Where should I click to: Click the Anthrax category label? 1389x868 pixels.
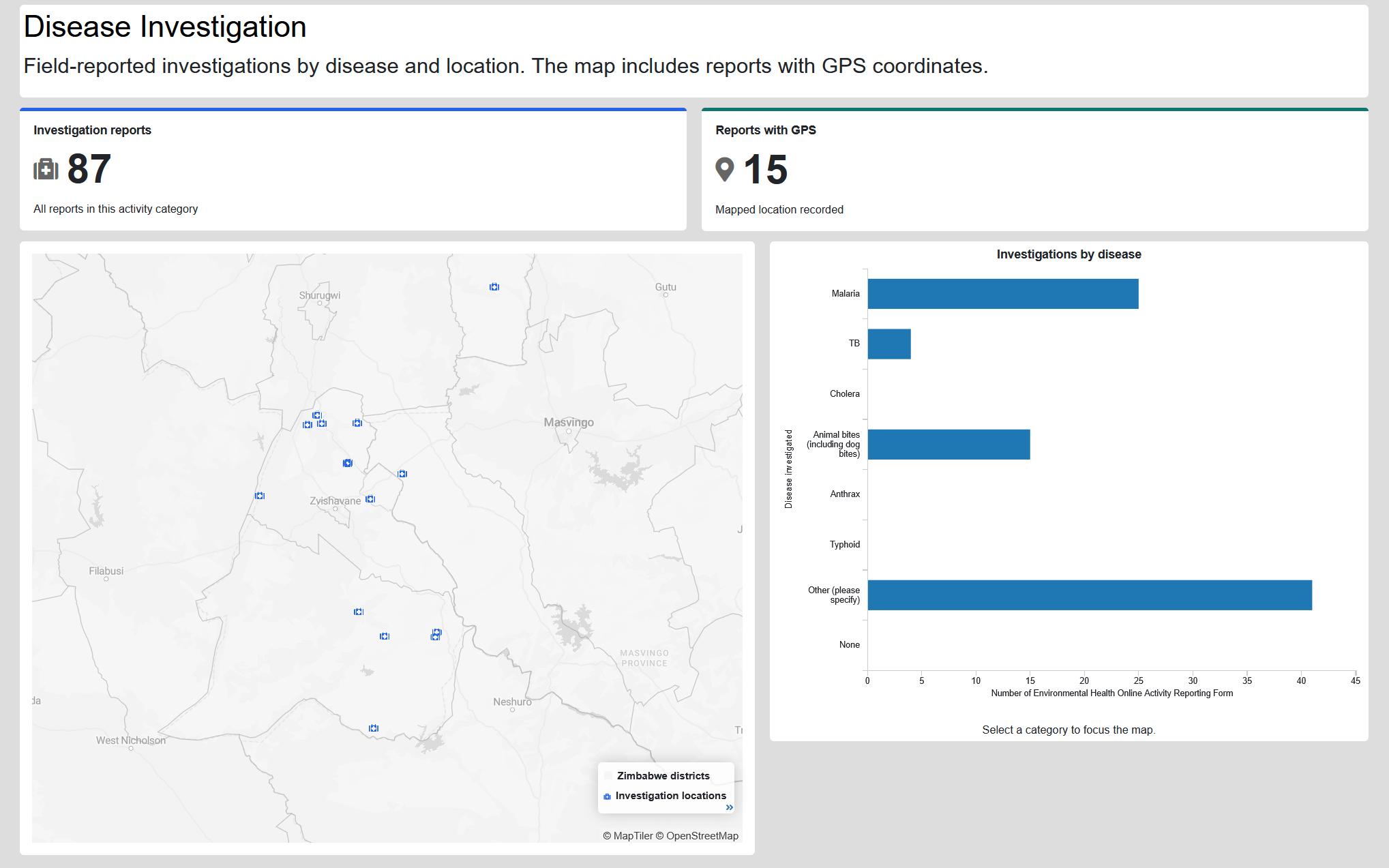(x=845, y=494)
